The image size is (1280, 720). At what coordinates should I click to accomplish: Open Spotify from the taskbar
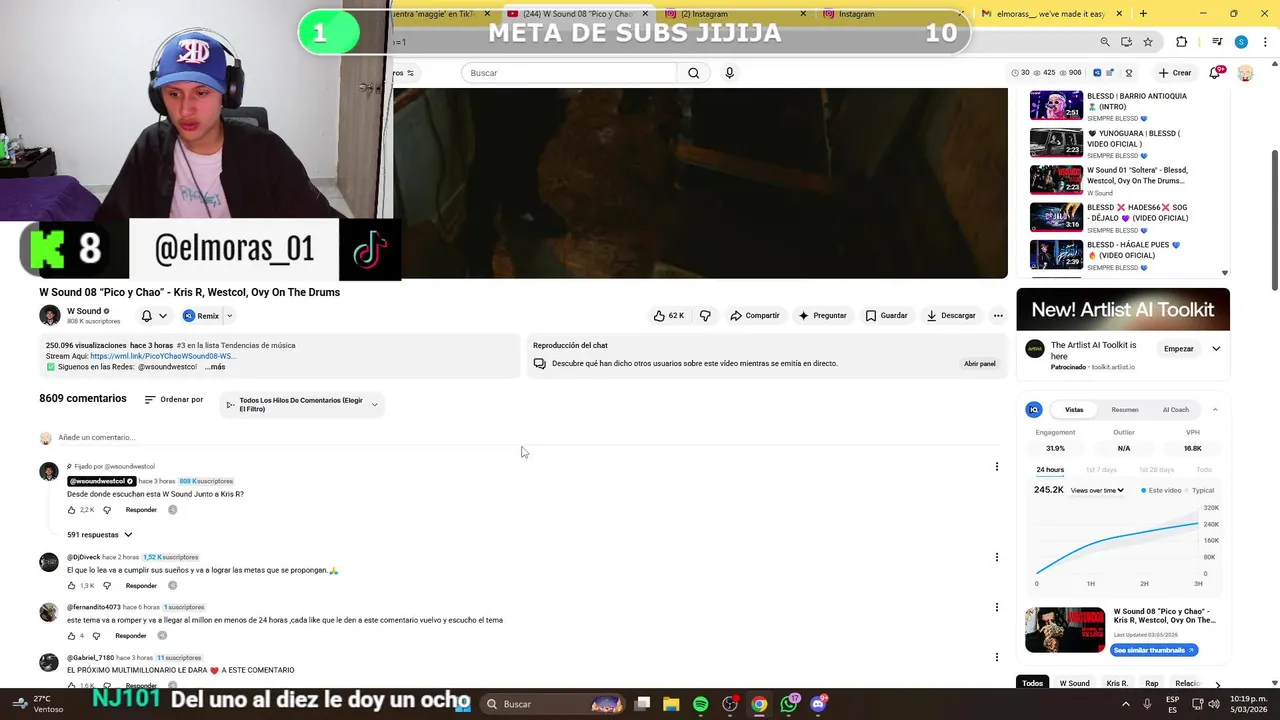[x=700, y=704]
